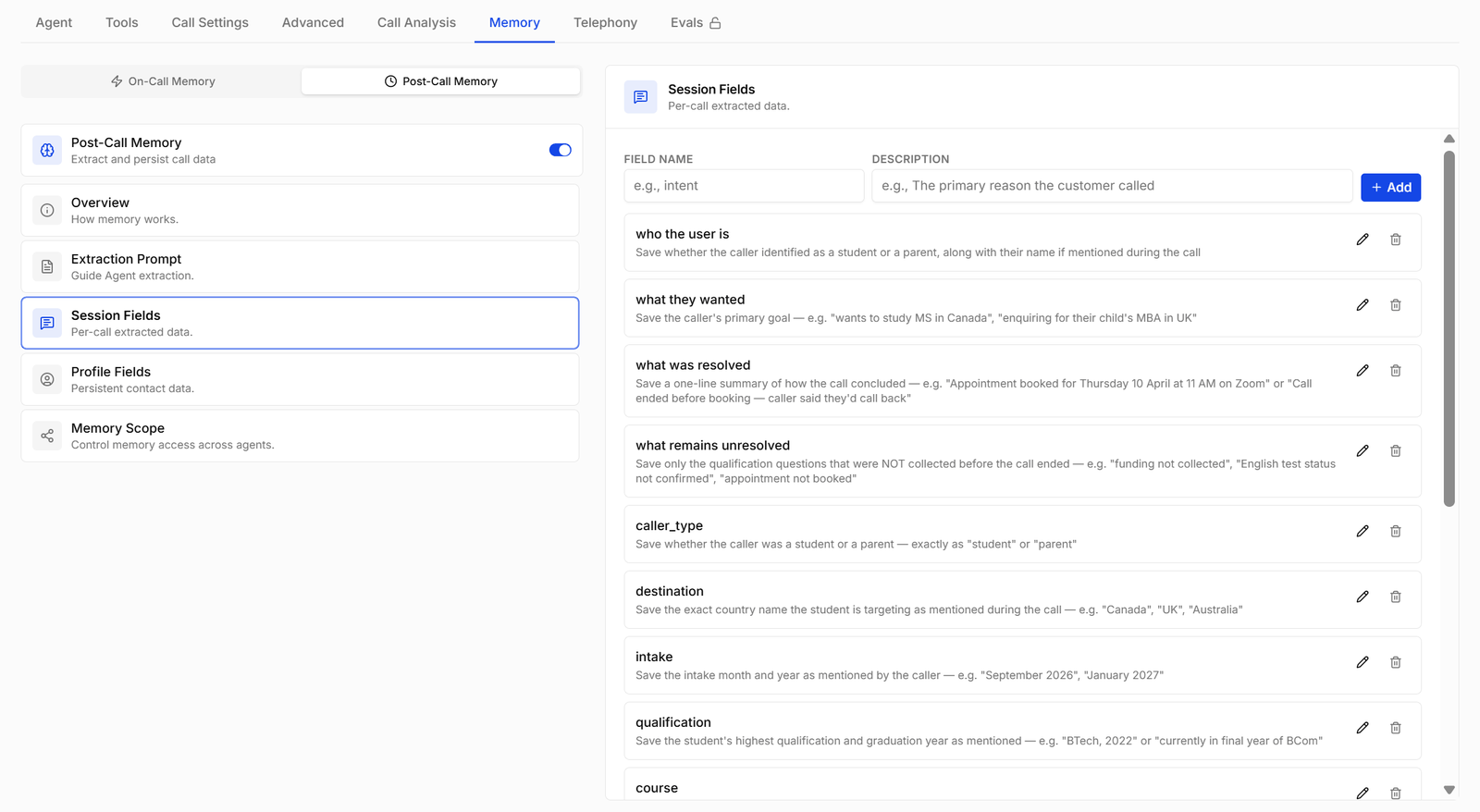Delete the "what remains unresolved" field

(1396, 451)
